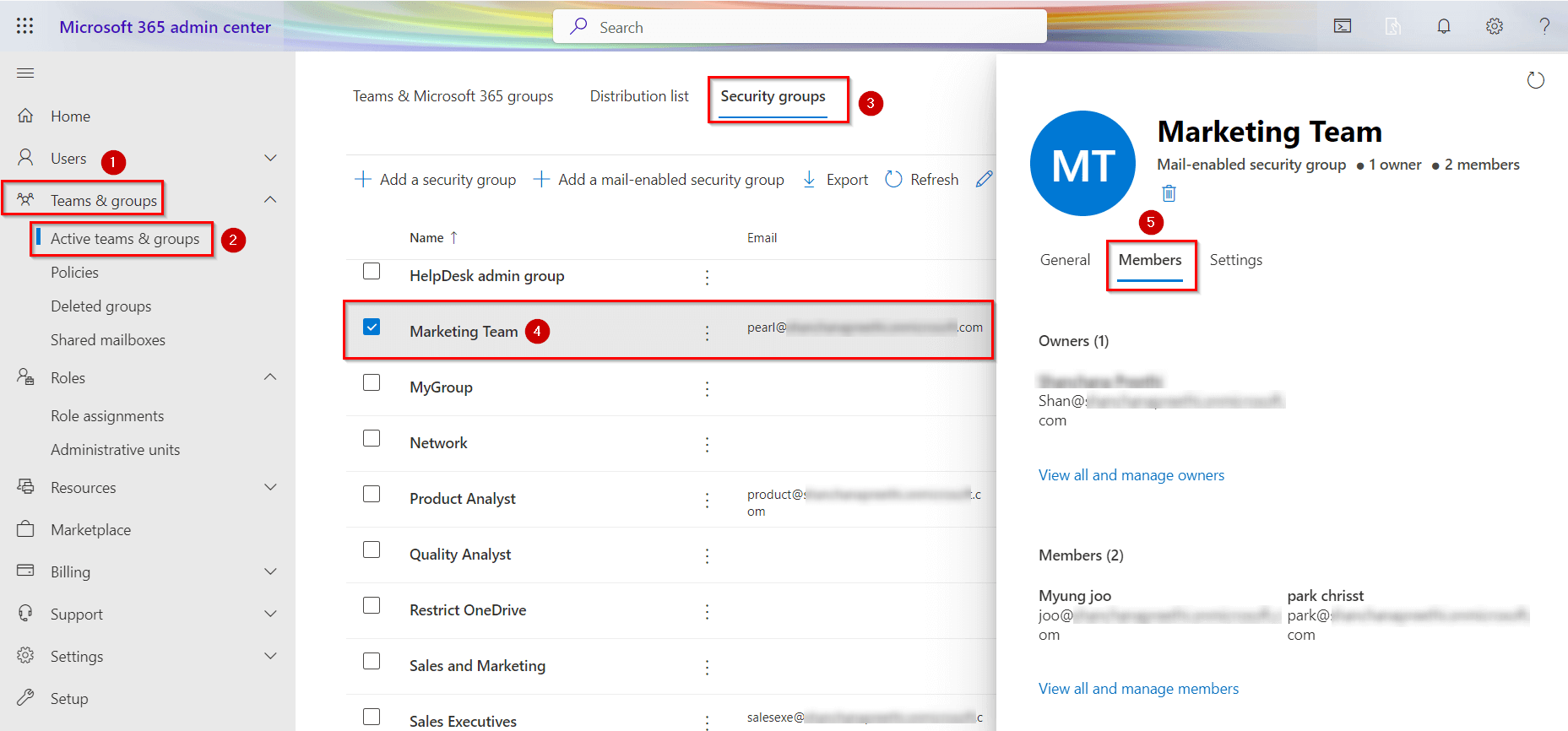Click the Settings gear in sidebar

26,655
